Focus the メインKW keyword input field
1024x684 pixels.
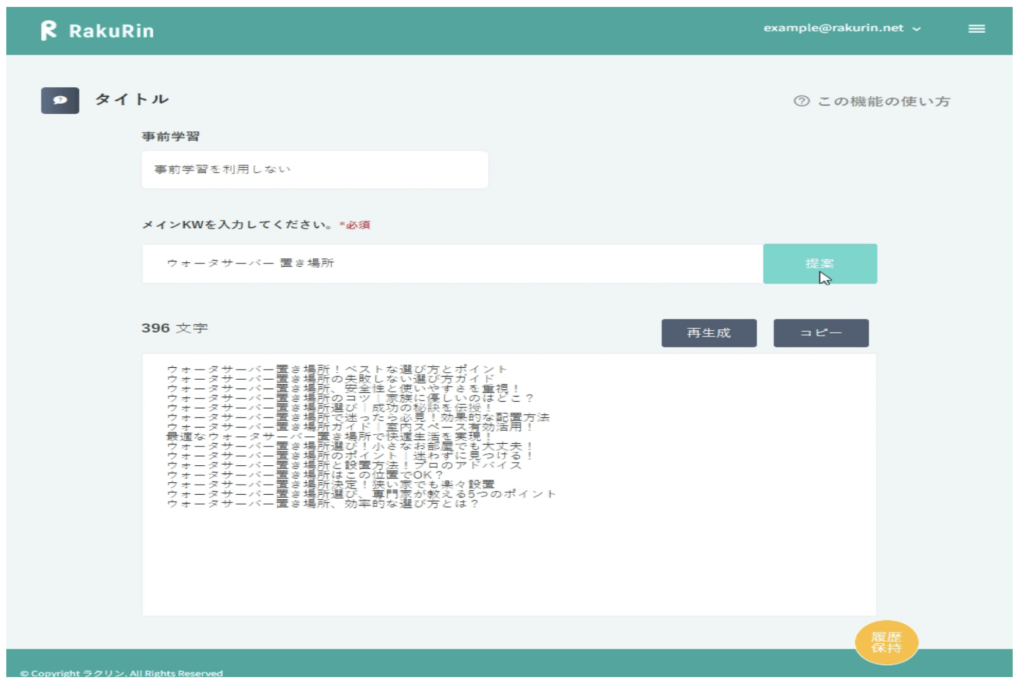click(x=452, y=263)
